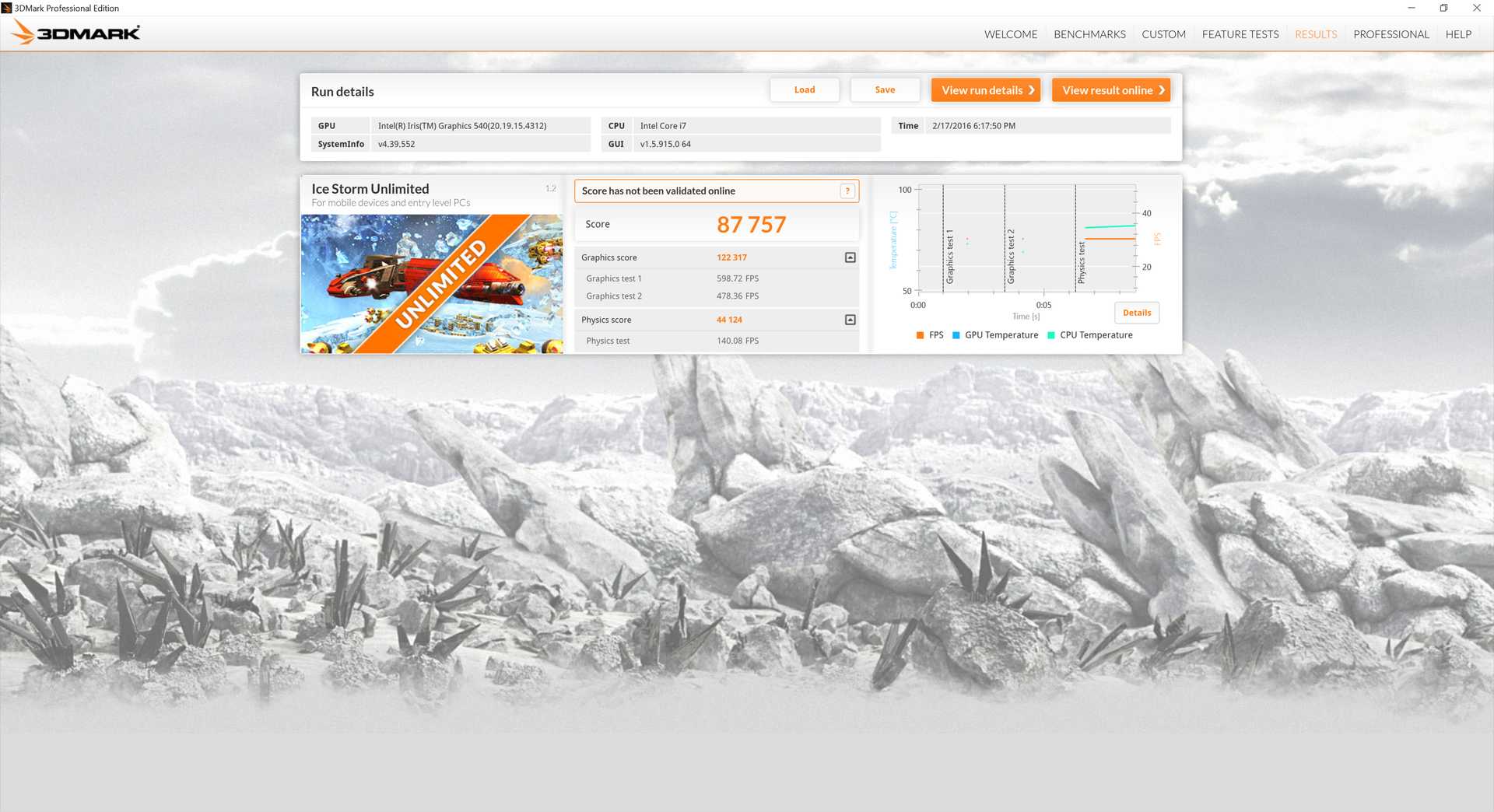Screen dimensions: 1494x812
Task: Close the 3DMark window
Action: coord(1477,8)
